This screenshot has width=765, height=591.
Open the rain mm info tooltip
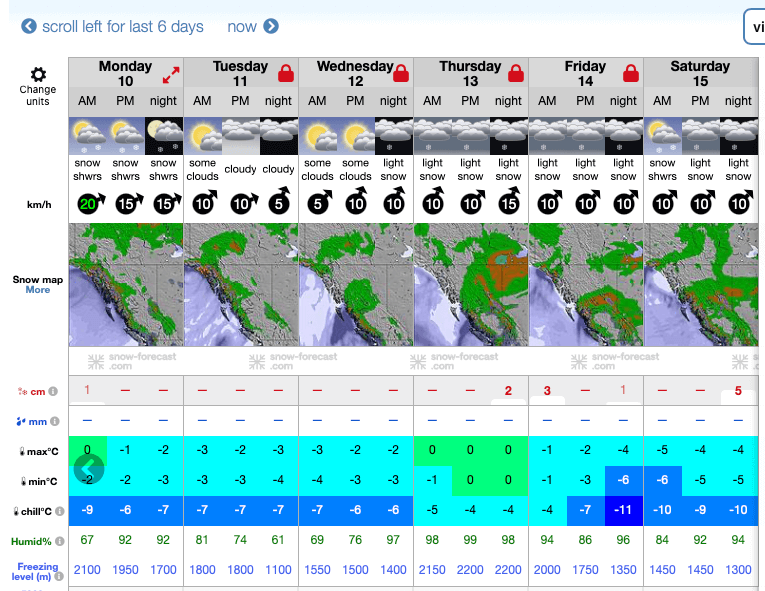53,420
